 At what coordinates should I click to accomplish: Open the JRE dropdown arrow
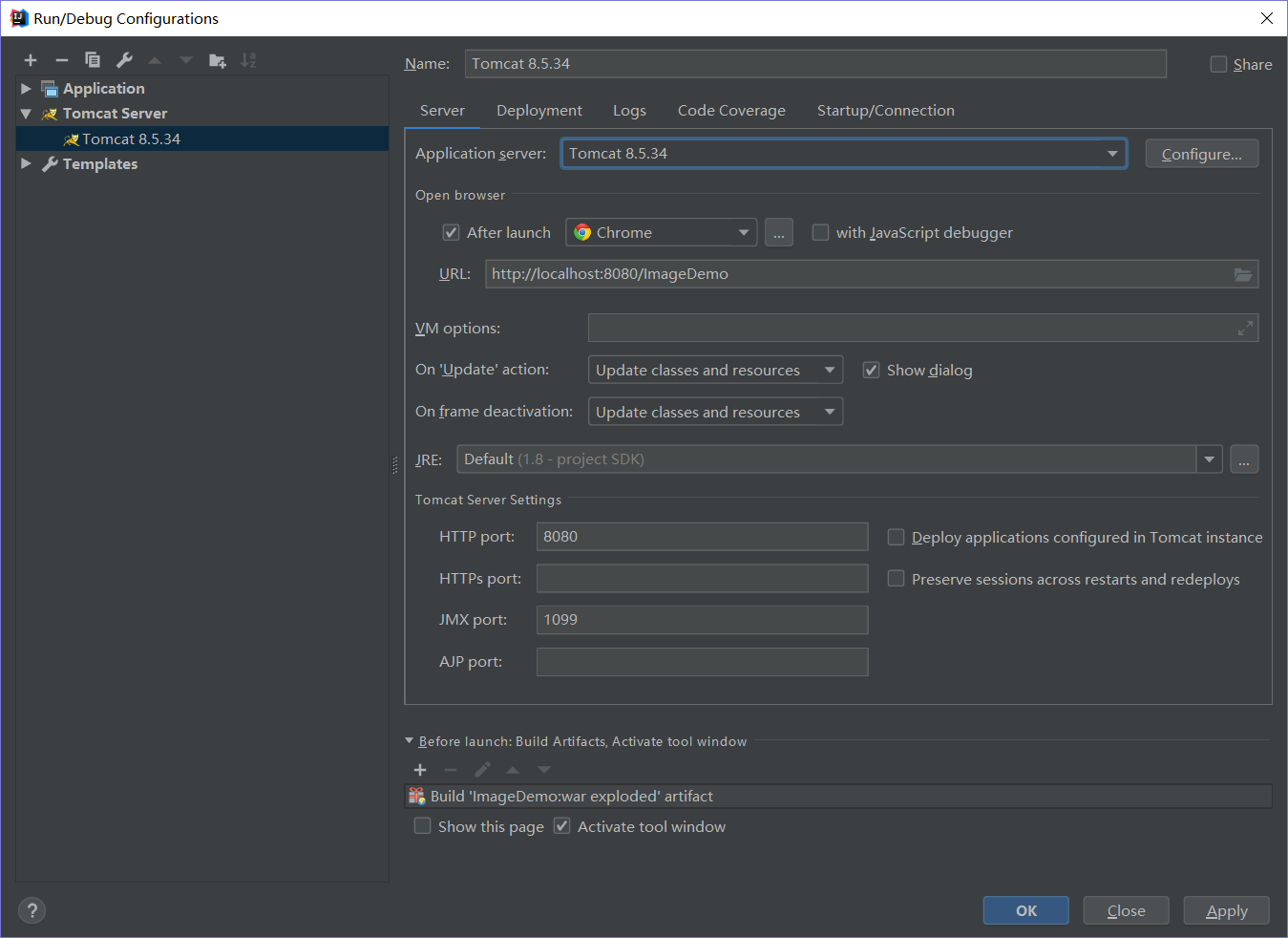point(1210,459)
